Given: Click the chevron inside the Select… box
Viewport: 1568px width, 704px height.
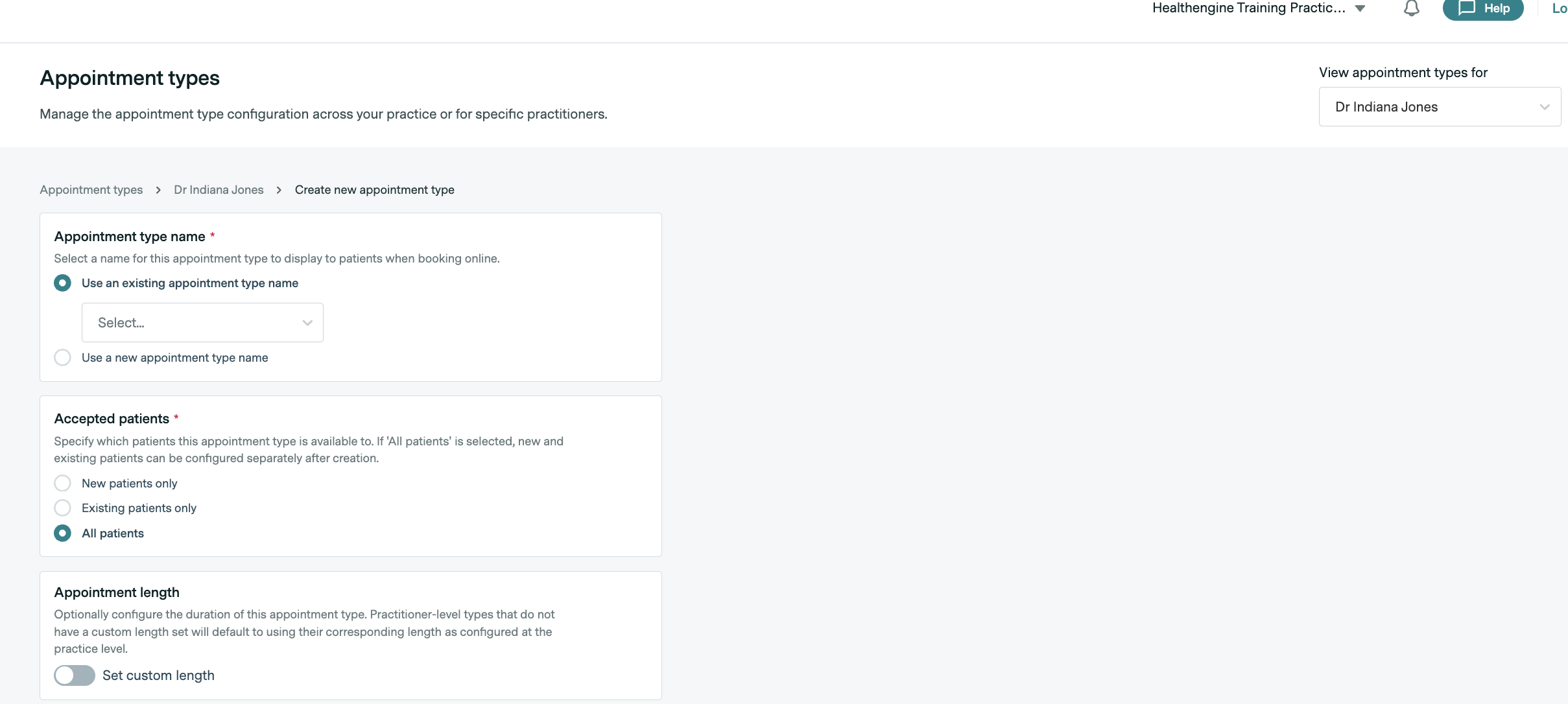Looking at the screenshot, I should [307, 323].
